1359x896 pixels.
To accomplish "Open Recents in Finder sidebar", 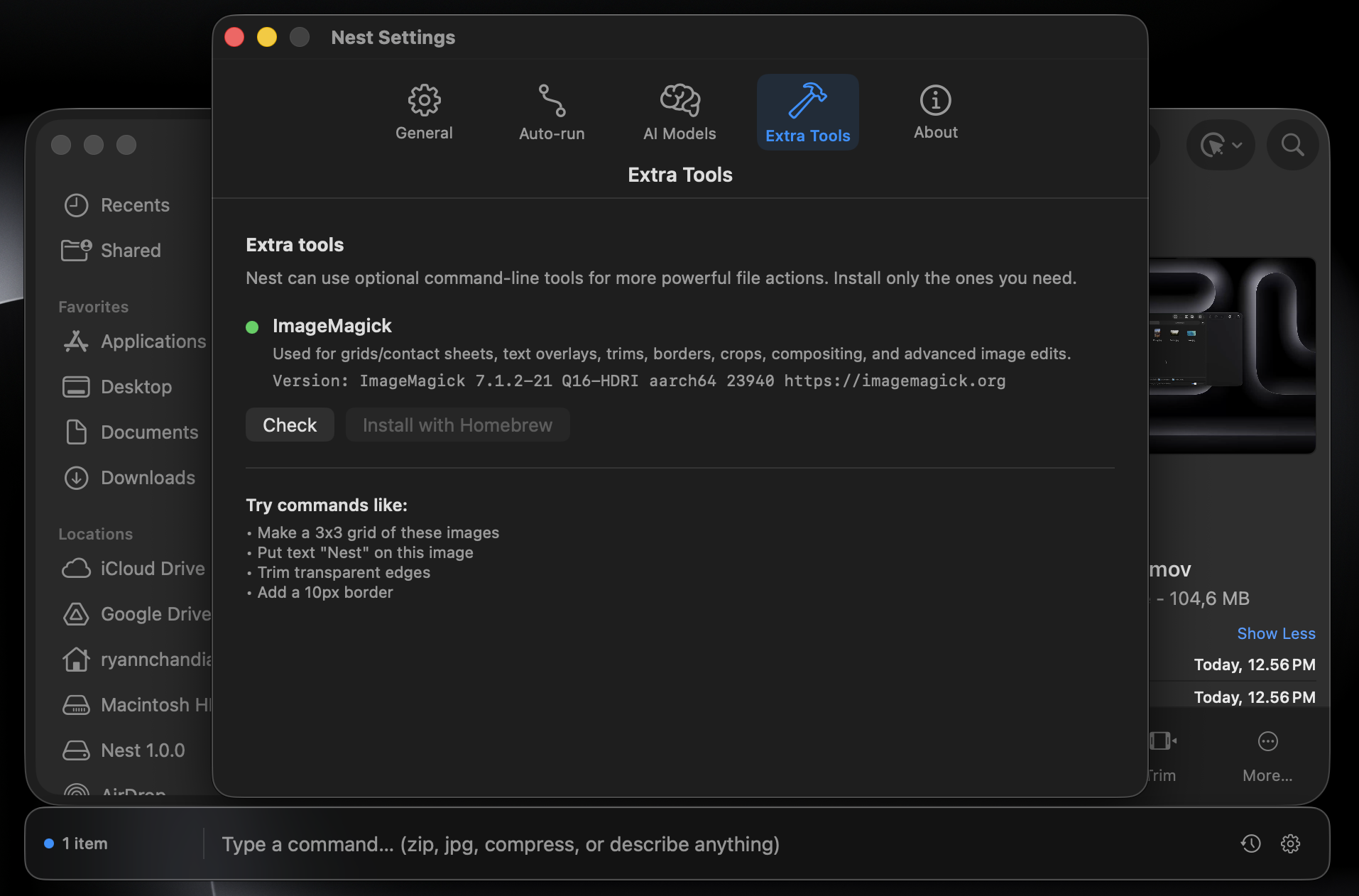I will [135, 205].
